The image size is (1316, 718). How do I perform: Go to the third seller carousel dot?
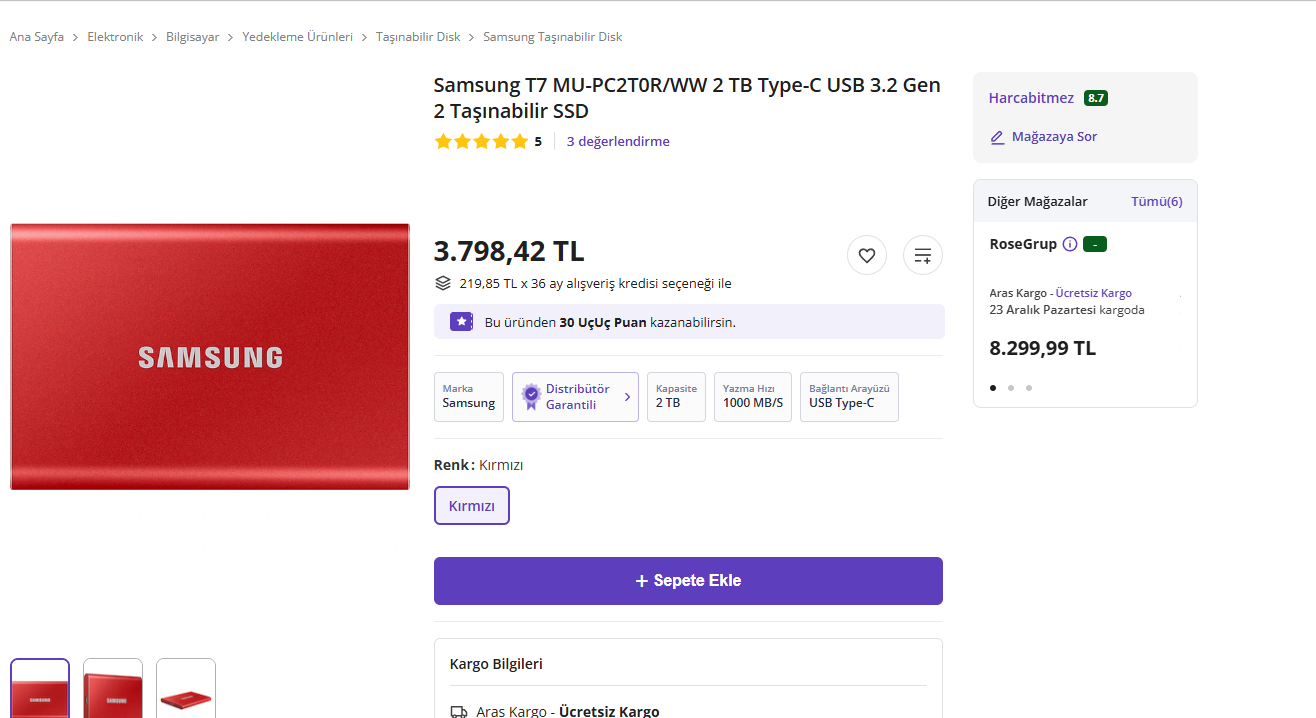[1029, 388]
